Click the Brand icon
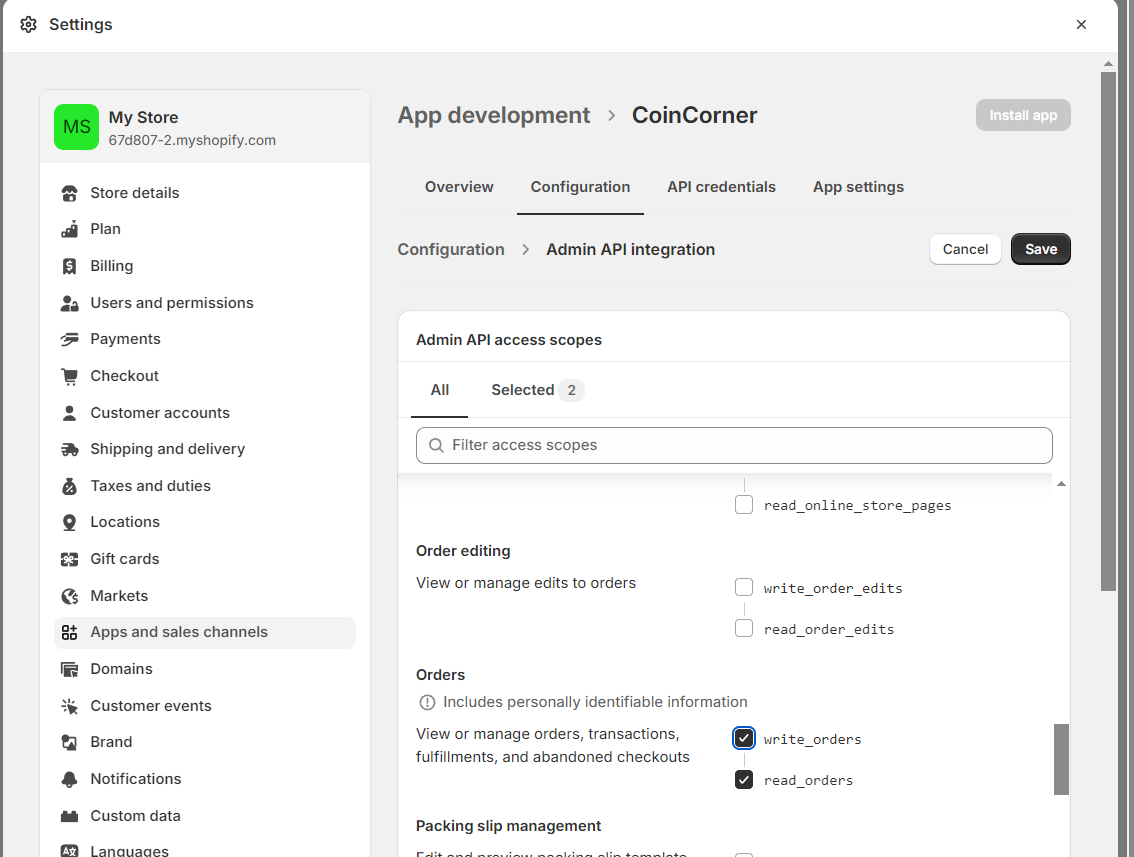 coord(69,742)
